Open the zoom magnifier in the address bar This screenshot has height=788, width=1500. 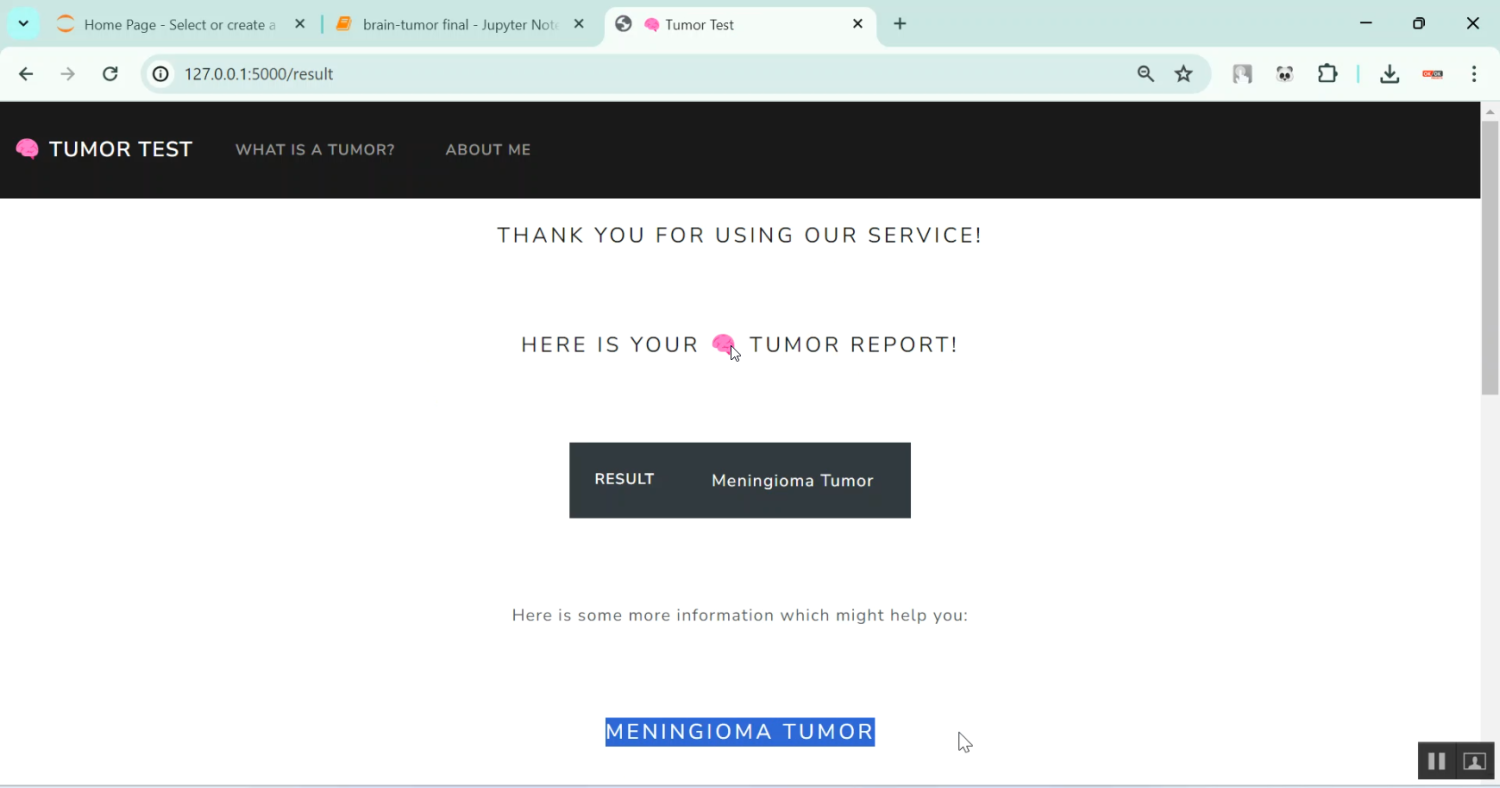coord(1146,74)
